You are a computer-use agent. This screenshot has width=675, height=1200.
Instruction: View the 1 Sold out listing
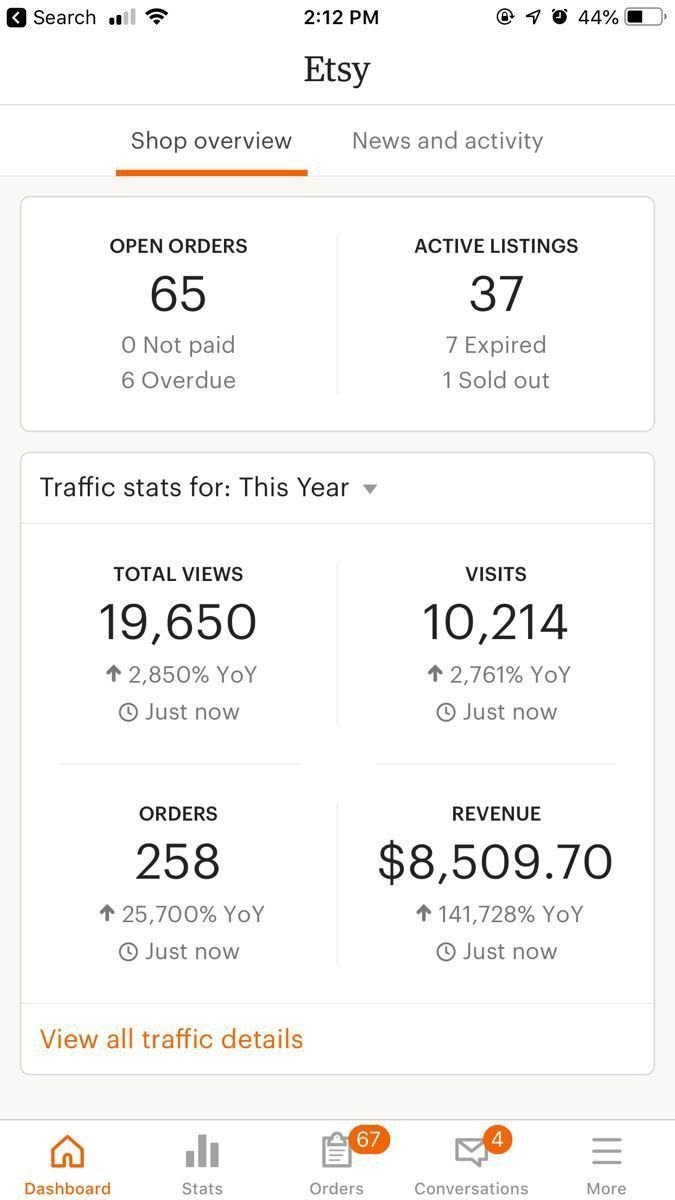point(496,380)
